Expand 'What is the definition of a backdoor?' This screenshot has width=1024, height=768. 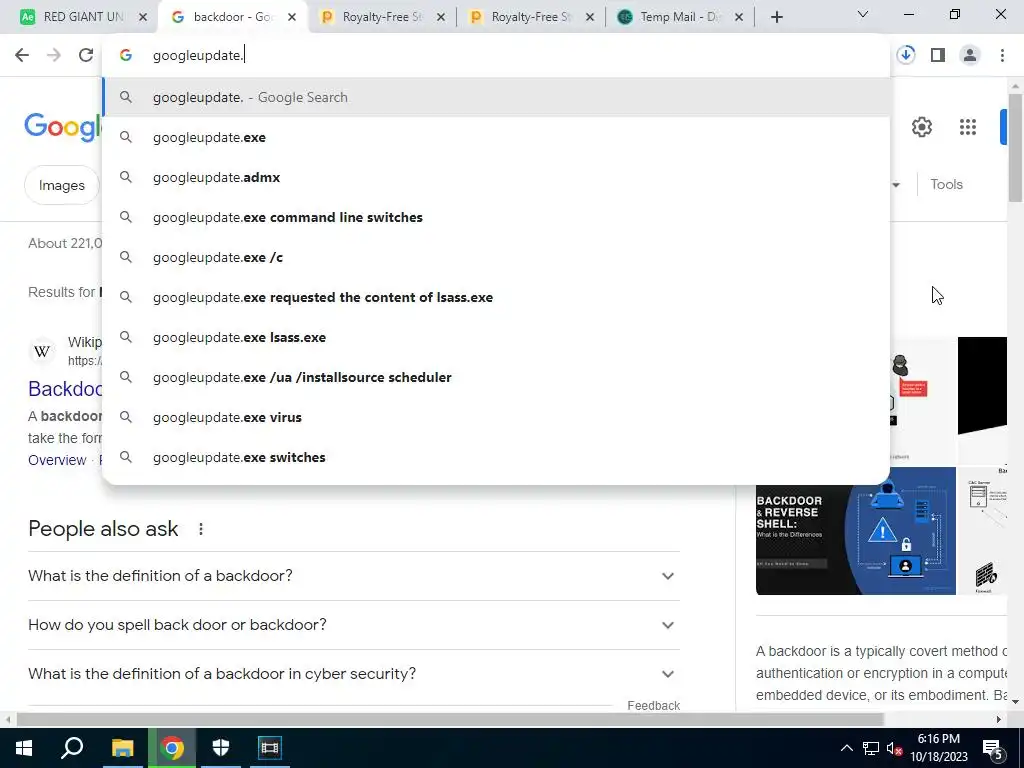[354, 576]
